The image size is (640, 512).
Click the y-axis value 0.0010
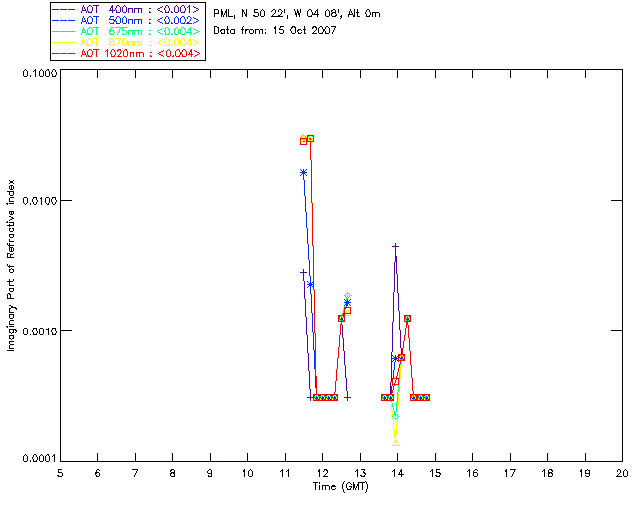(40, 331)
